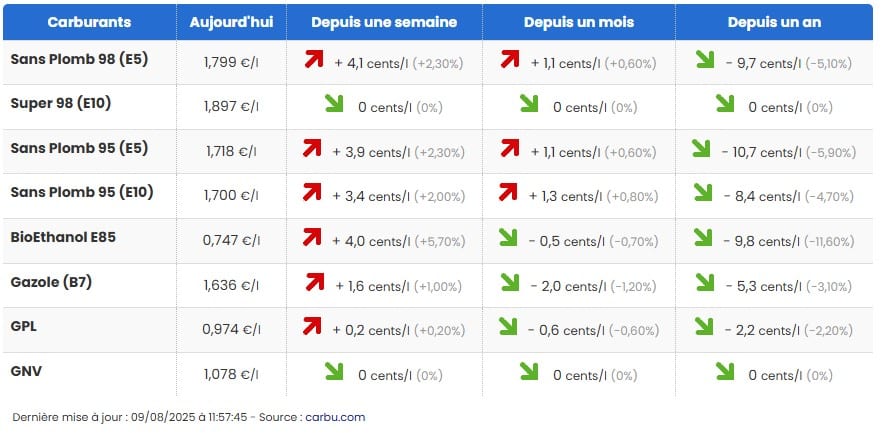Click green arrow for Sans Plomb 98 yearly

point(705,61)
